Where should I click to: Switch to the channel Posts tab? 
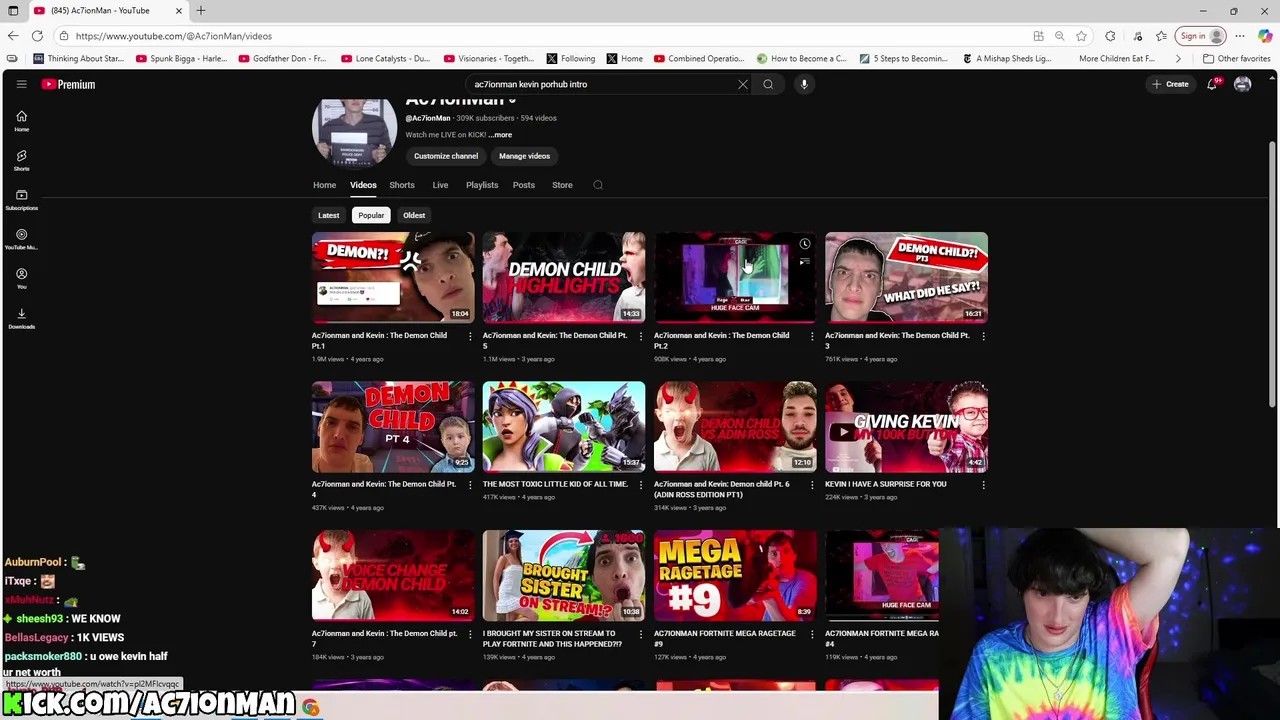coord(524,185)
